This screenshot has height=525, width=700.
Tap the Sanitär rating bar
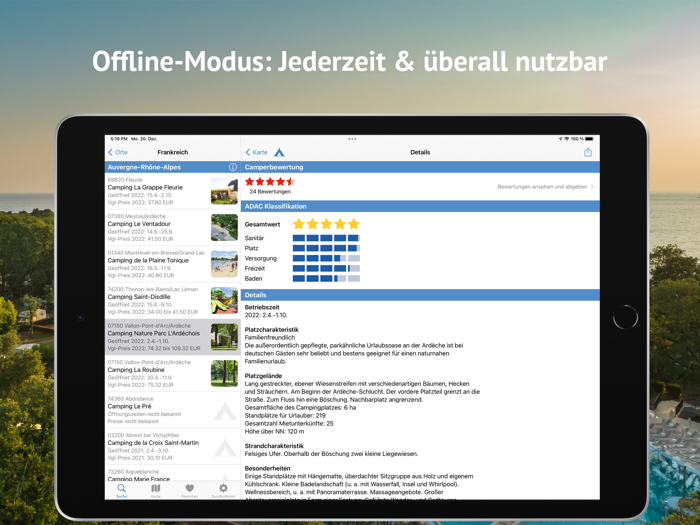(x=326, y=238)
